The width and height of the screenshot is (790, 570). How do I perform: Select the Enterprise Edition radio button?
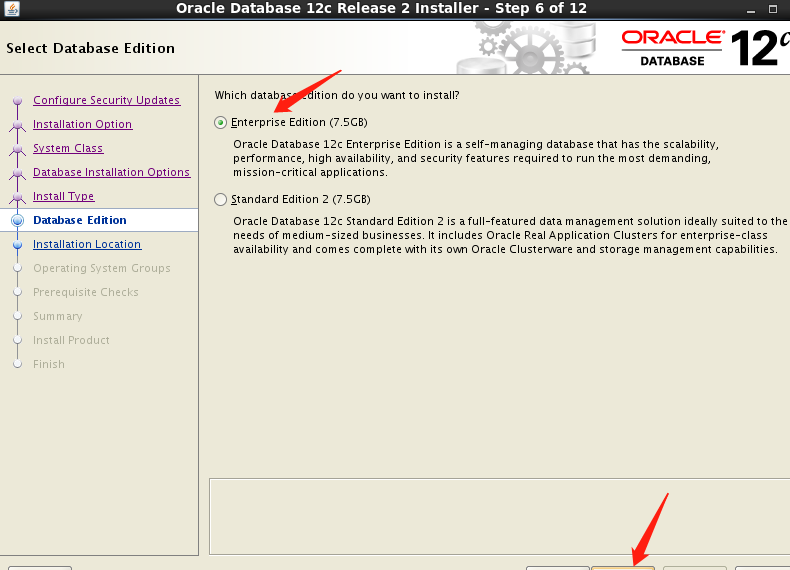pos(220,122)
